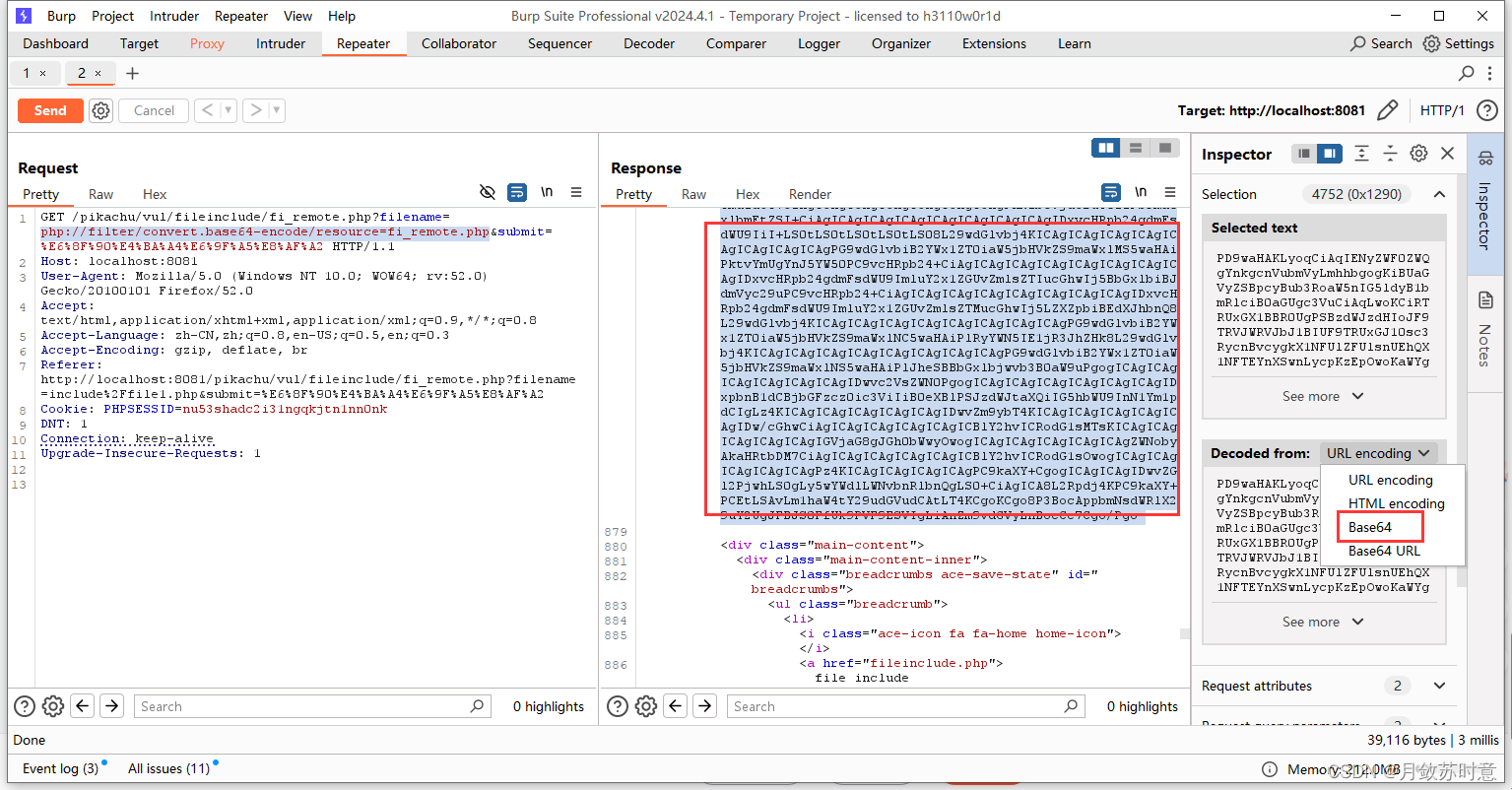Edit target with pencil icon

pyautogui.click(x=1387, y=110)
